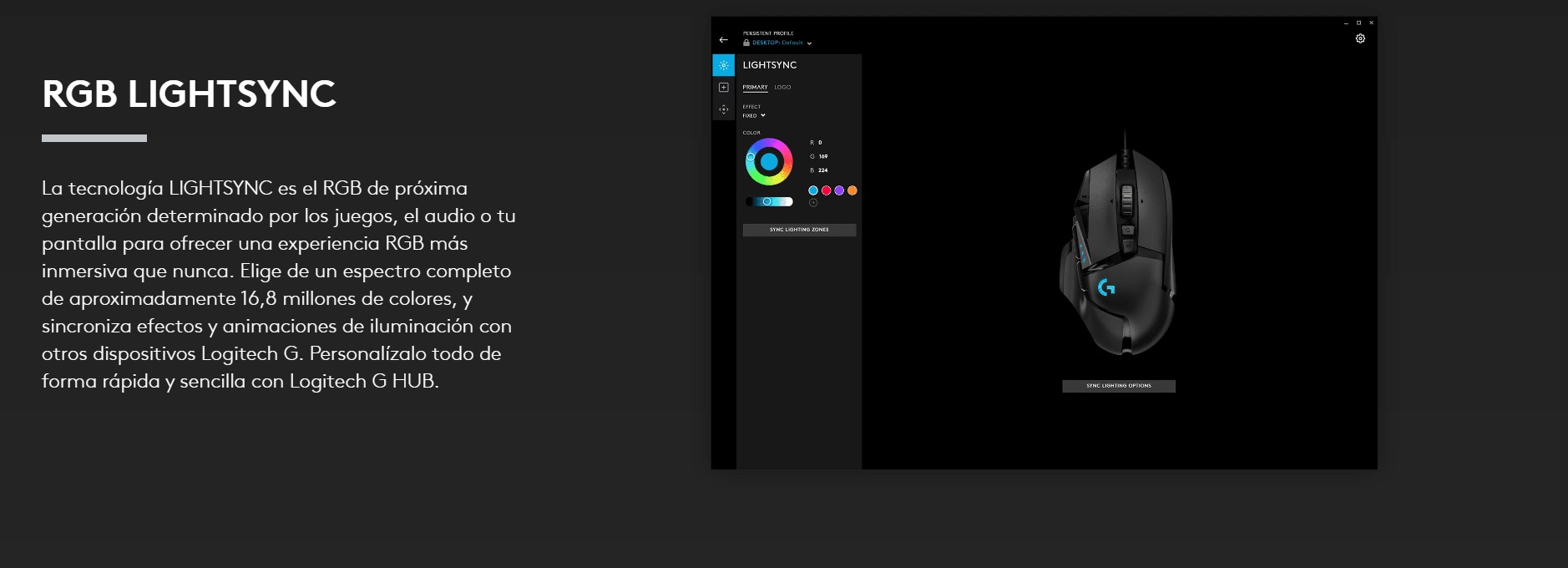Select the blue preset color swatch
The width and height of the screenshot is (1568, 568).
click(x=813, y=190)
